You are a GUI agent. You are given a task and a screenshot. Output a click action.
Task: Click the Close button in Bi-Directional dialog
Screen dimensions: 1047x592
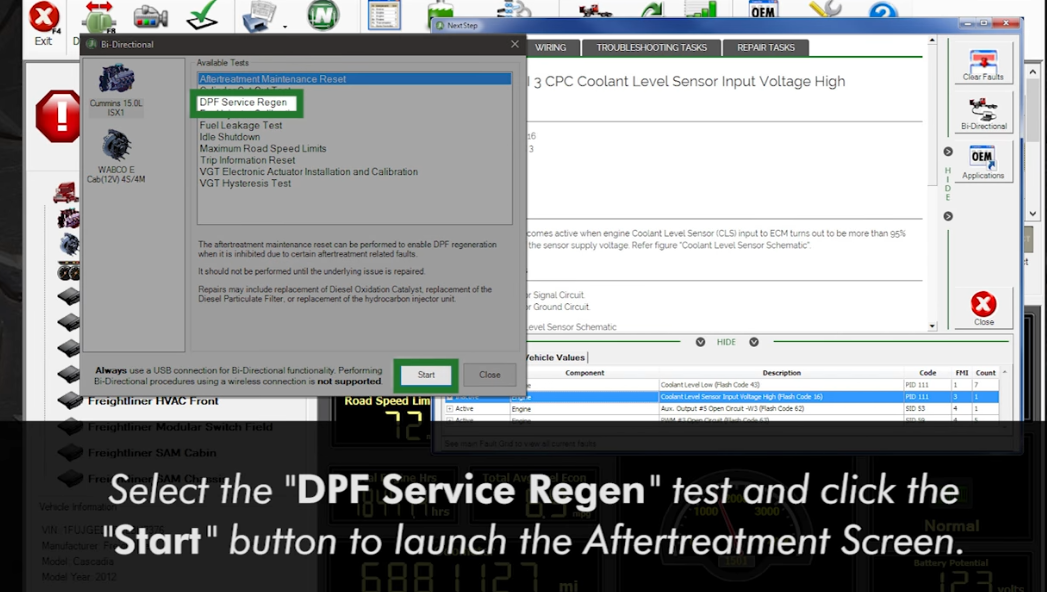click(489, 375)
